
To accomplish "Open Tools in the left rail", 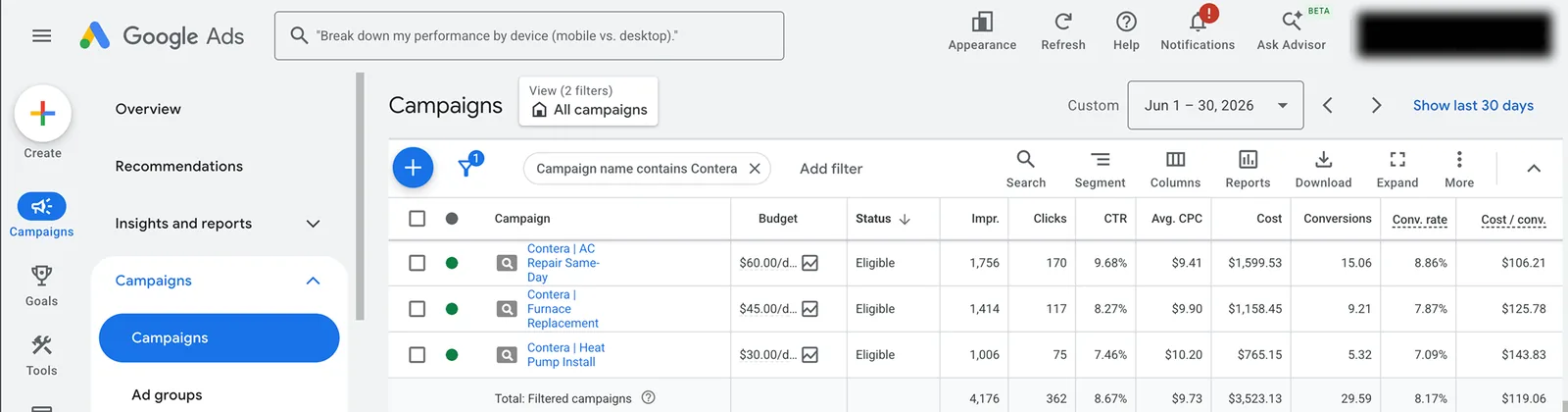I will pyautogui.click(x=41, y=355).
